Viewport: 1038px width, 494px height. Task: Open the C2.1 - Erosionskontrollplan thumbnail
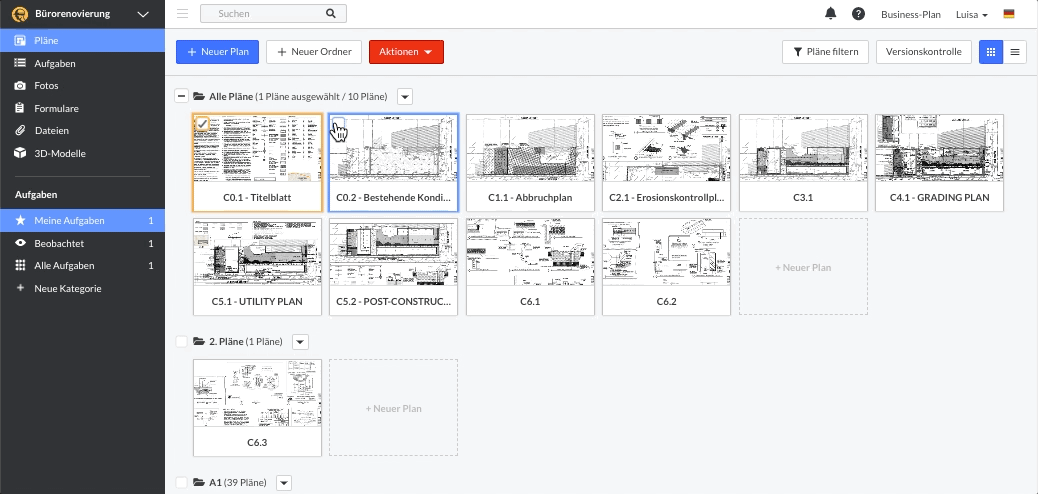click(x=667, y=148)
